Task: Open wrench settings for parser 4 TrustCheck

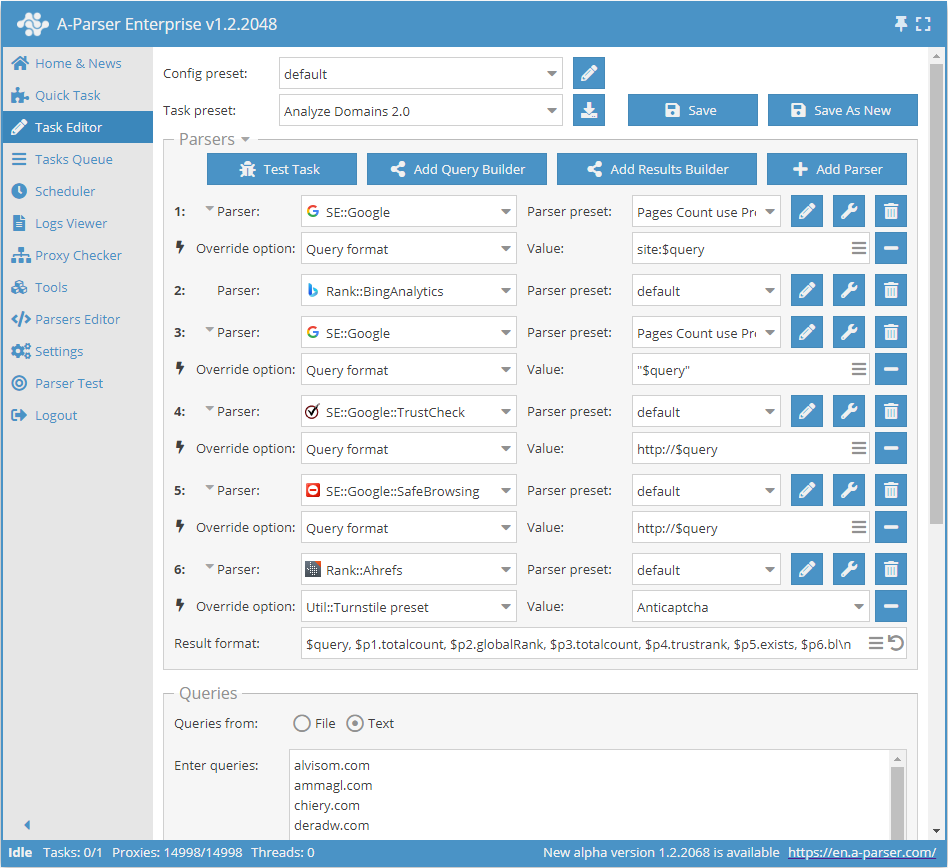Action: coord(849,412)
